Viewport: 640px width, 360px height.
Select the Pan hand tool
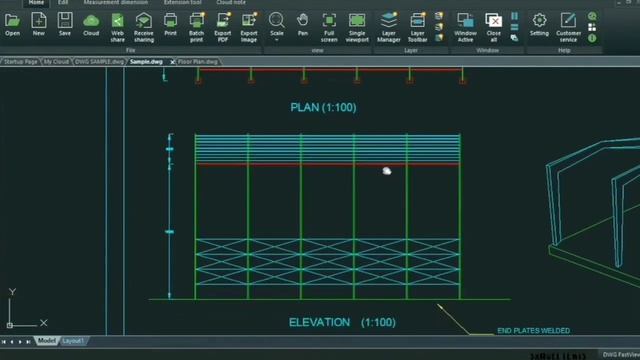click(302, 24)
